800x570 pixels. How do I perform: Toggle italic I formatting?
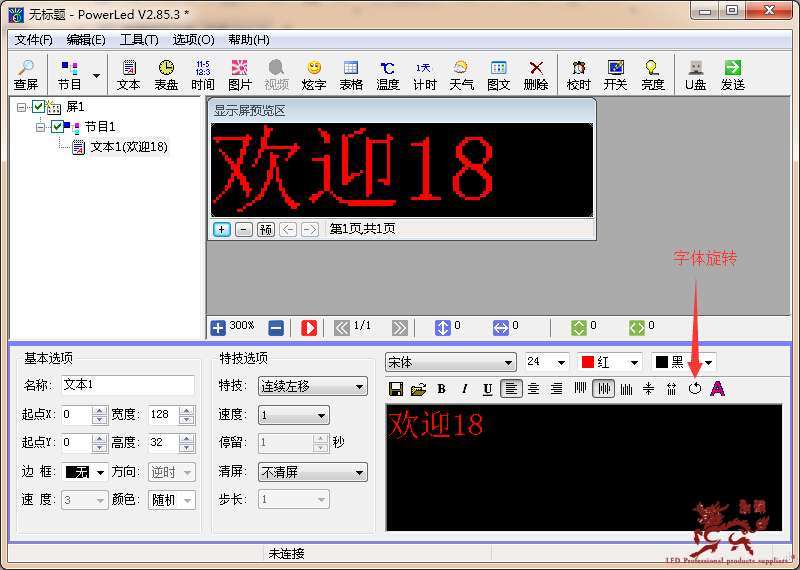tap(464, 389)
